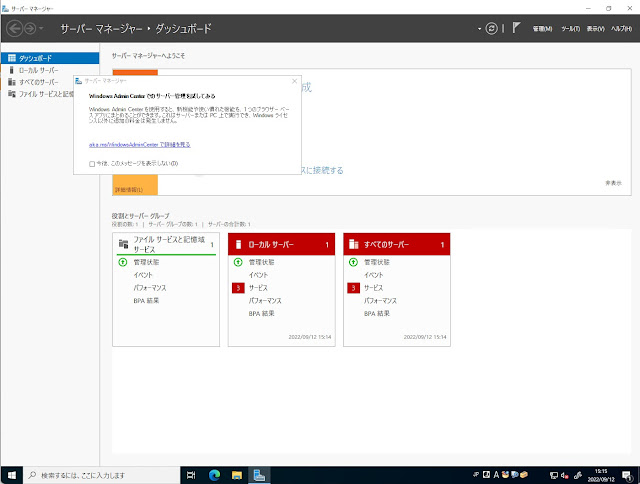
Task: Click the ローカル サーバー tile server icon
Action: coord(238,244)
